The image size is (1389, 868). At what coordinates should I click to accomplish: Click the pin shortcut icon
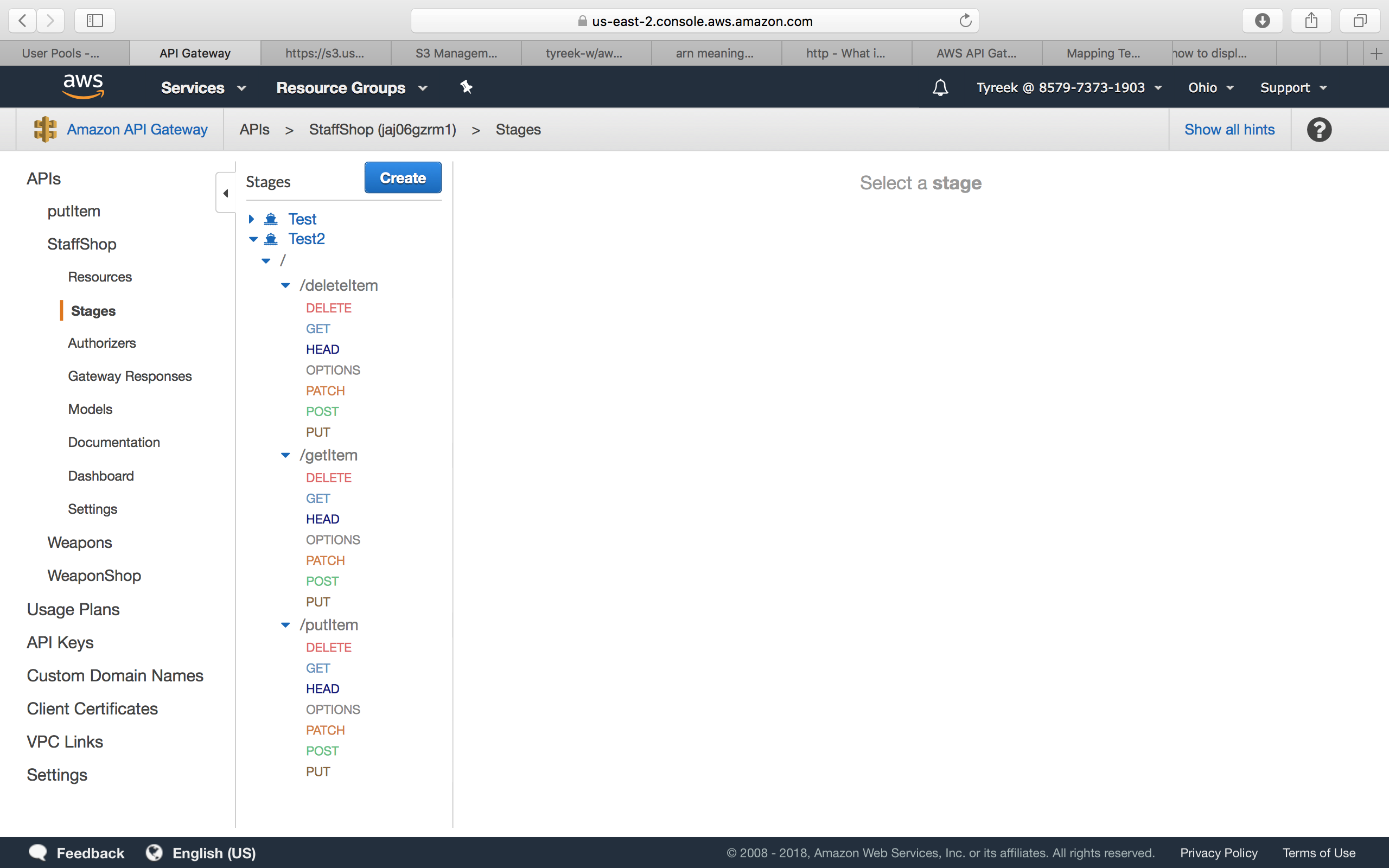(x=466, y=87)
